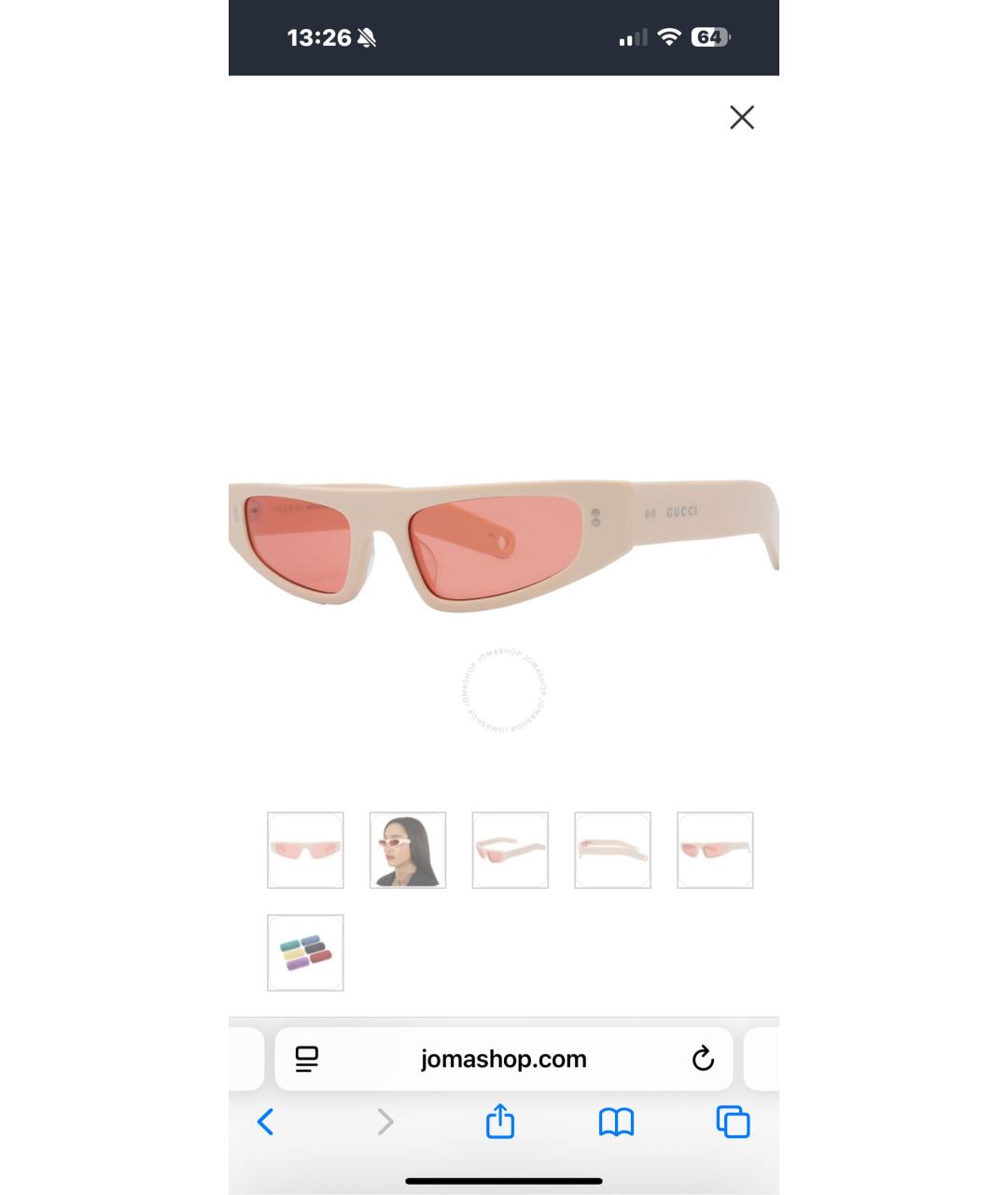Reload the jomashop.com page
This screenshot has width=1008, height=1195.
point(703,1059)
